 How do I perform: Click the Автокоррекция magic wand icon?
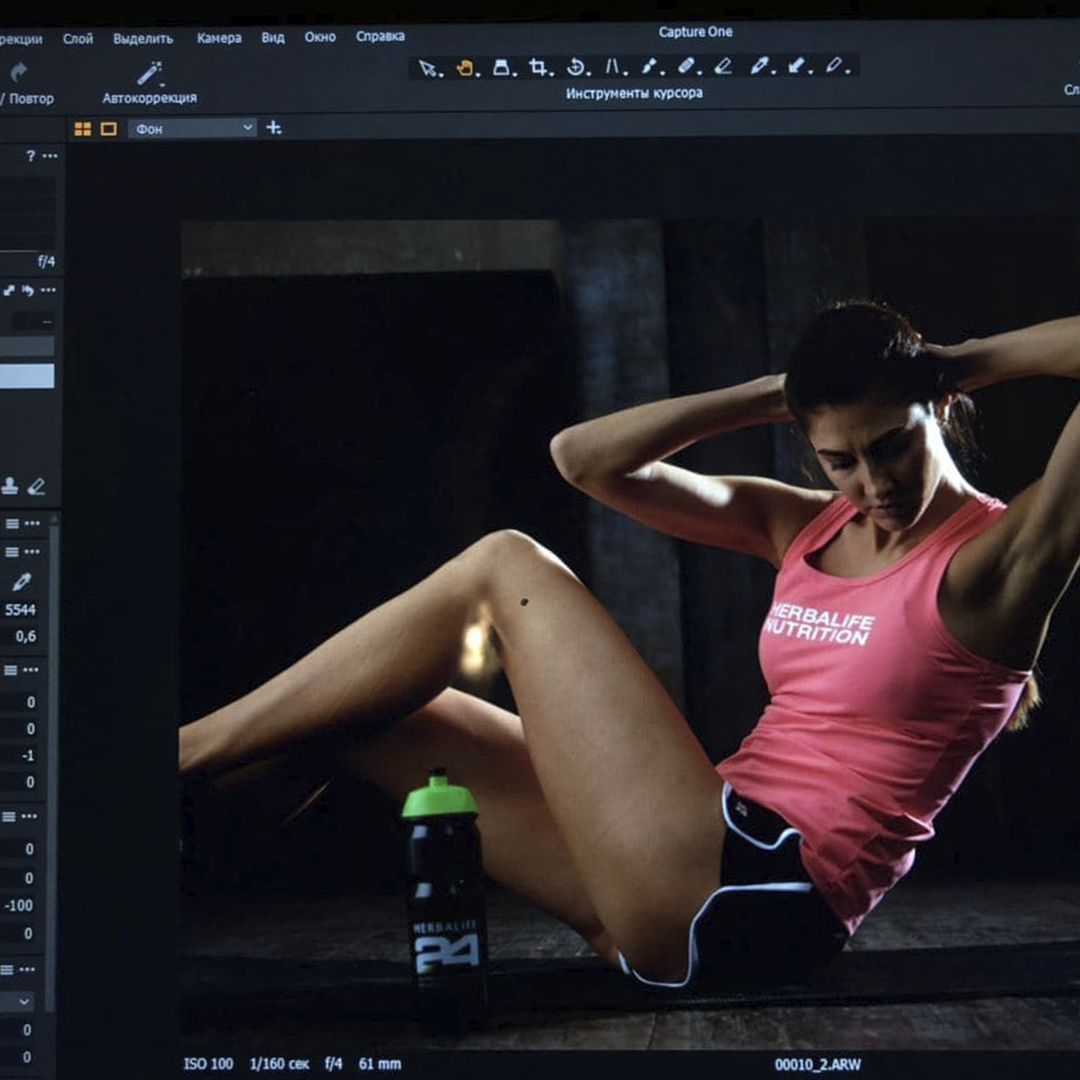pos(149,73)
